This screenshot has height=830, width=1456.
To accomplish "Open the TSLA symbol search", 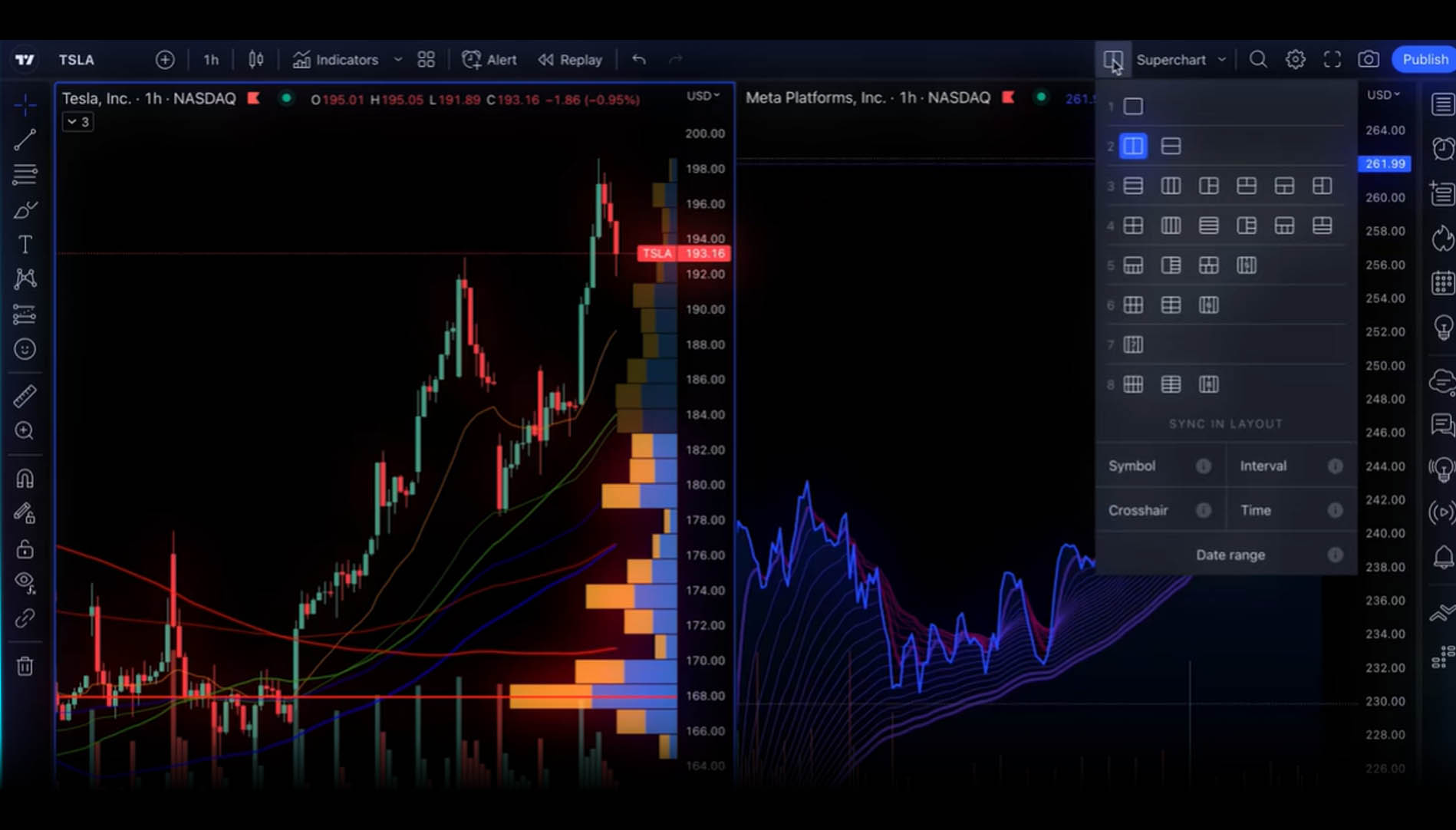I will [x=77, y=60].
